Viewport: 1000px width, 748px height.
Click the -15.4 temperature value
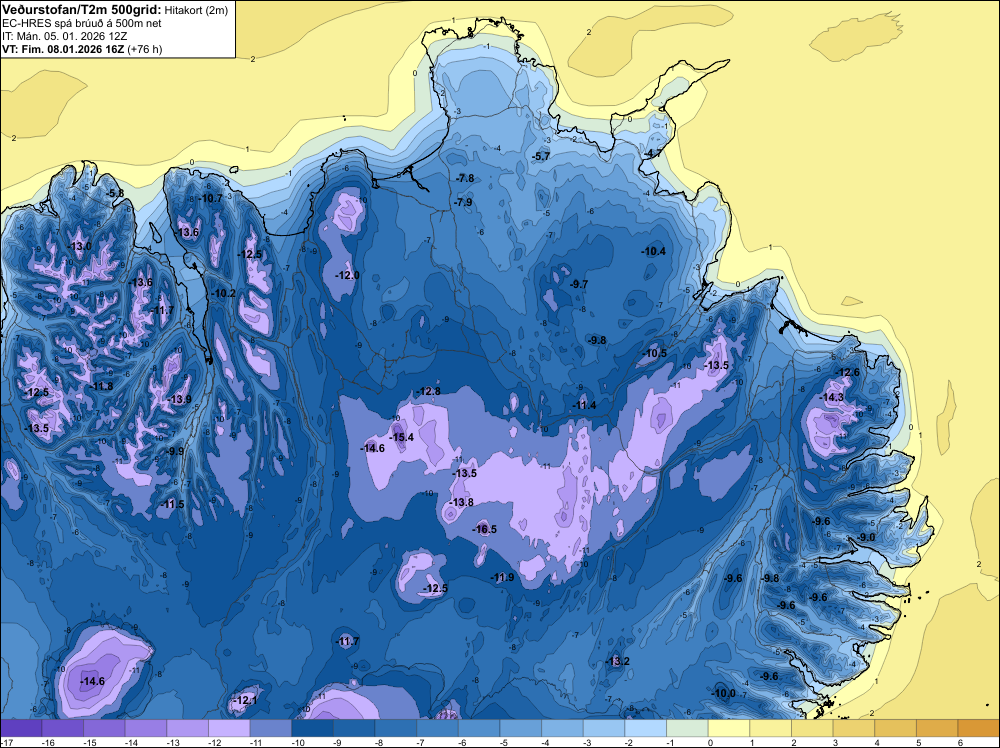[x=401, y=437]
